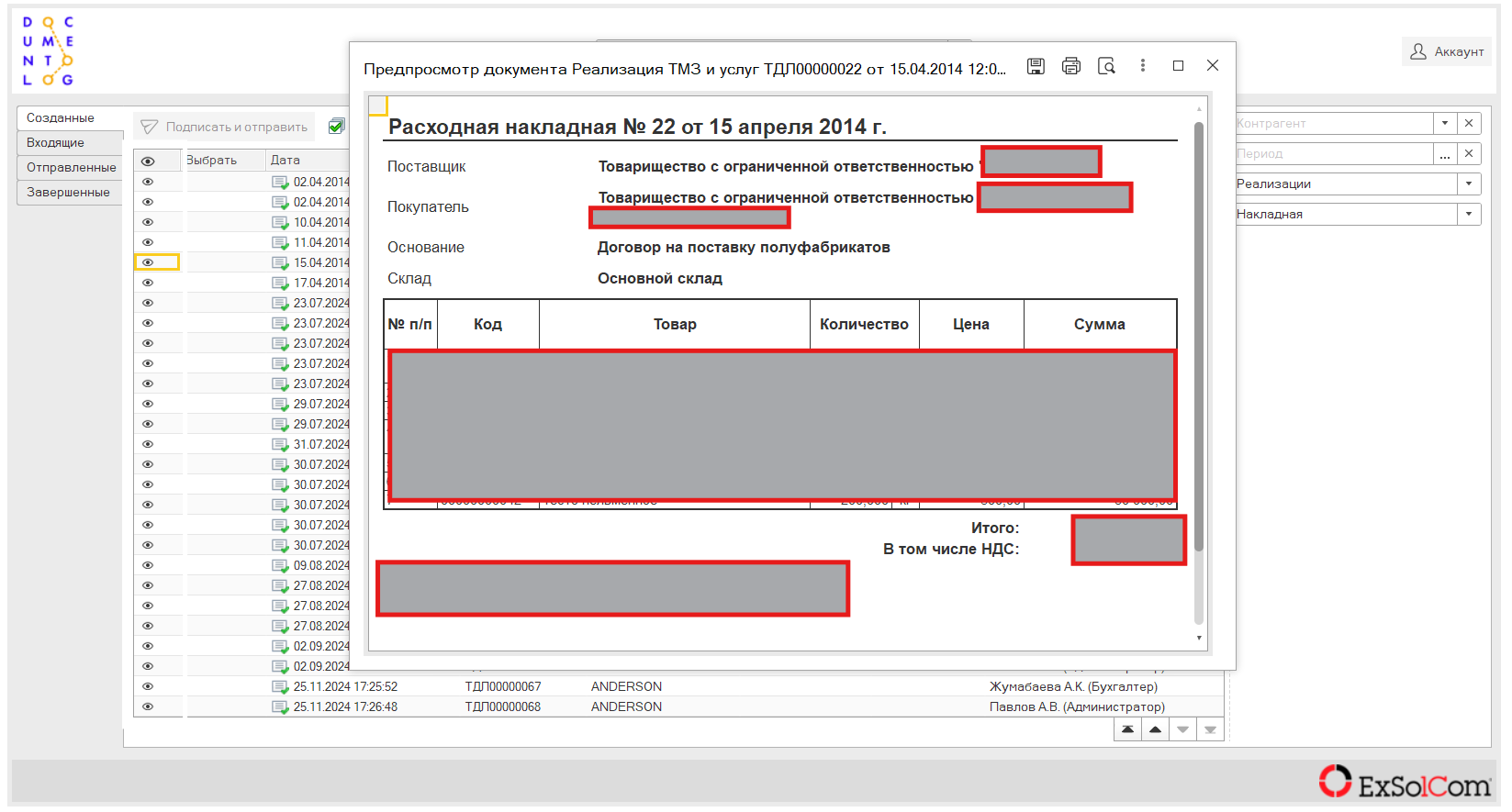The width and height of the screenshot is (1512, 812).
Task: Jump to the first row with the top arrow
Action: (x=1127, y=729)
